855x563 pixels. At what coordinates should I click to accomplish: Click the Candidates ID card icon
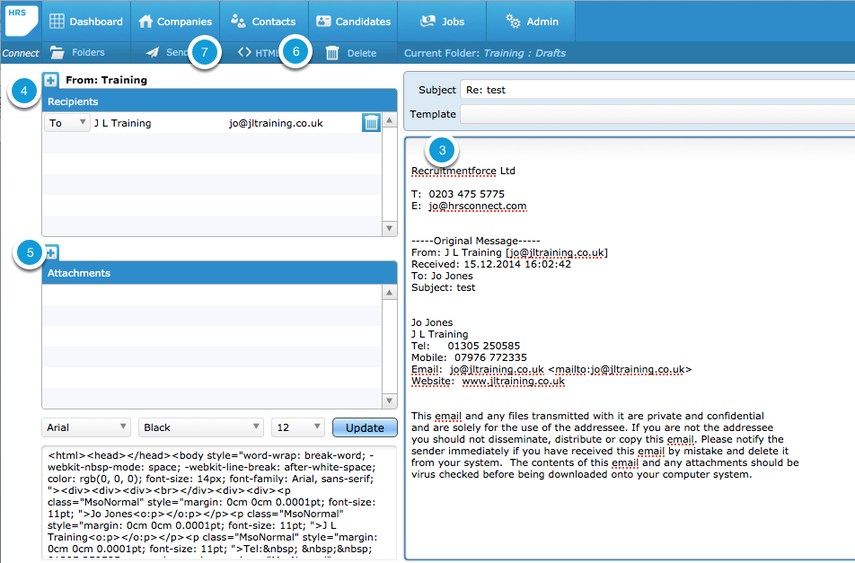click(323, 21)
